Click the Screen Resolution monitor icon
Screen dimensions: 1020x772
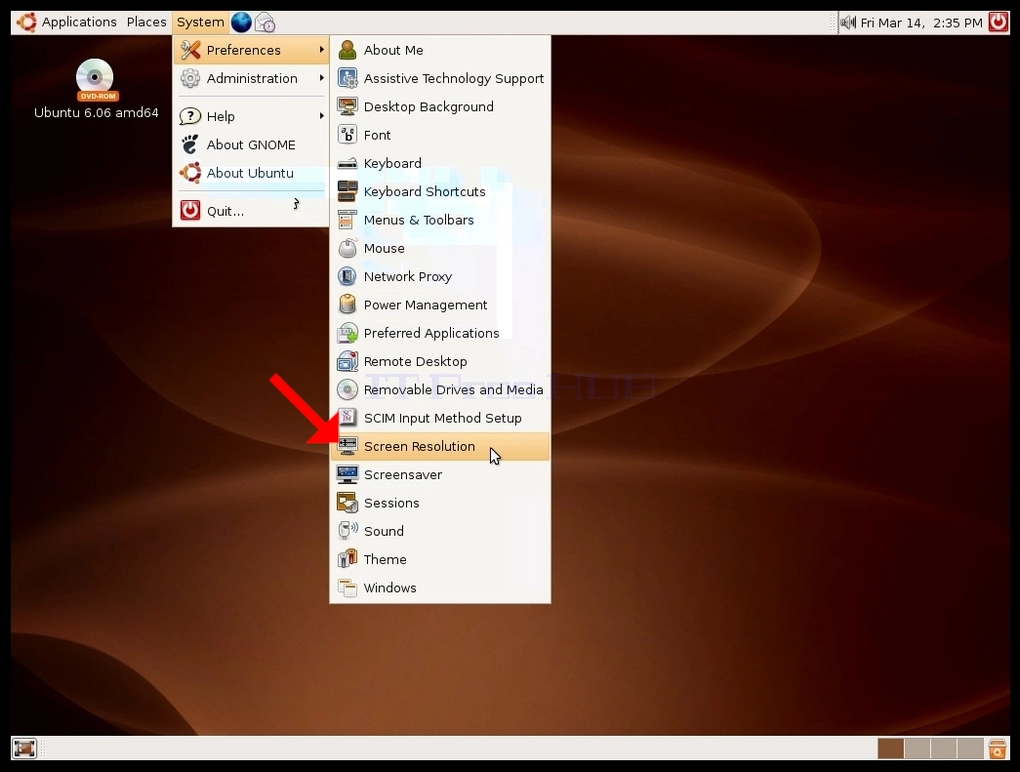pos(347,446)
